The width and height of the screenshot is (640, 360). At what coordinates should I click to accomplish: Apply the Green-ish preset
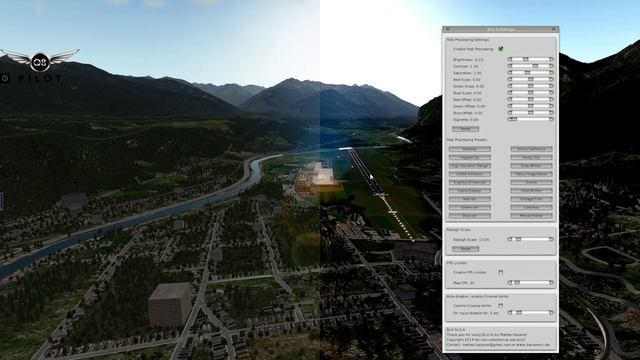470,207
